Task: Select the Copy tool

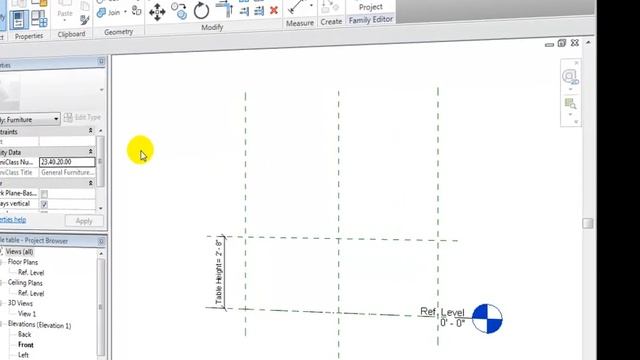Action: pos(179,11)
